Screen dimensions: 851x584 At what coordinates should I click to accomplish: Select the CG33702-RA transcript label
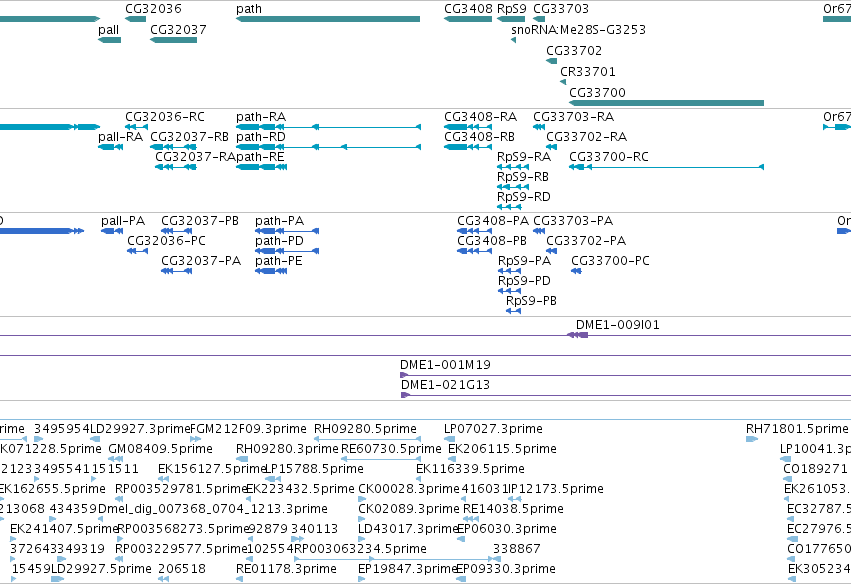tap(587, 137)
